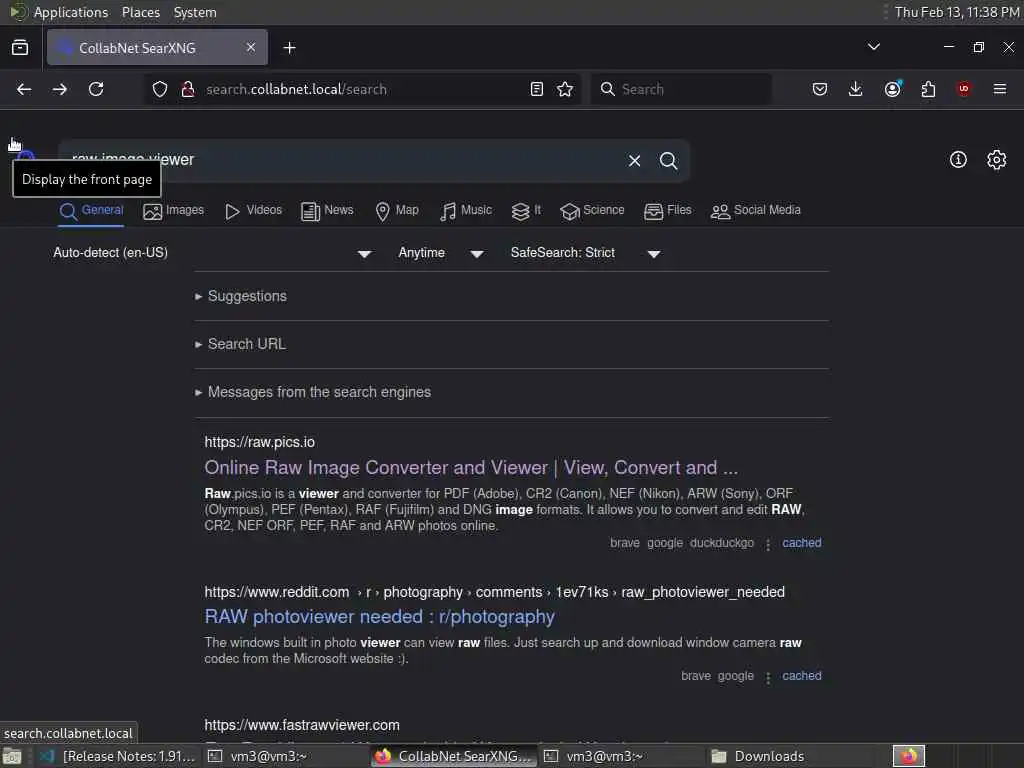Open RAW photoviewer needed reddit result
1024x768 pixels.
pos(379,616)
